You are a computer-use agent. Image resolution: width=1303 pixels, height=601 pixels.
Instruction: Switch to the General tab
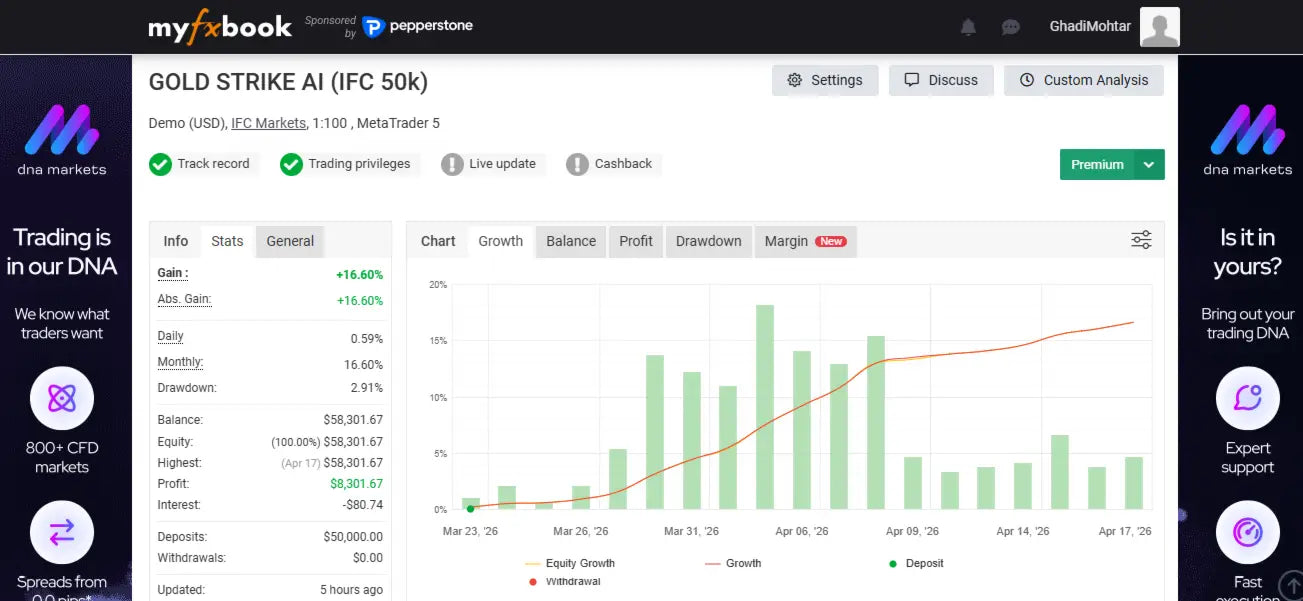[x=290, y=241]
